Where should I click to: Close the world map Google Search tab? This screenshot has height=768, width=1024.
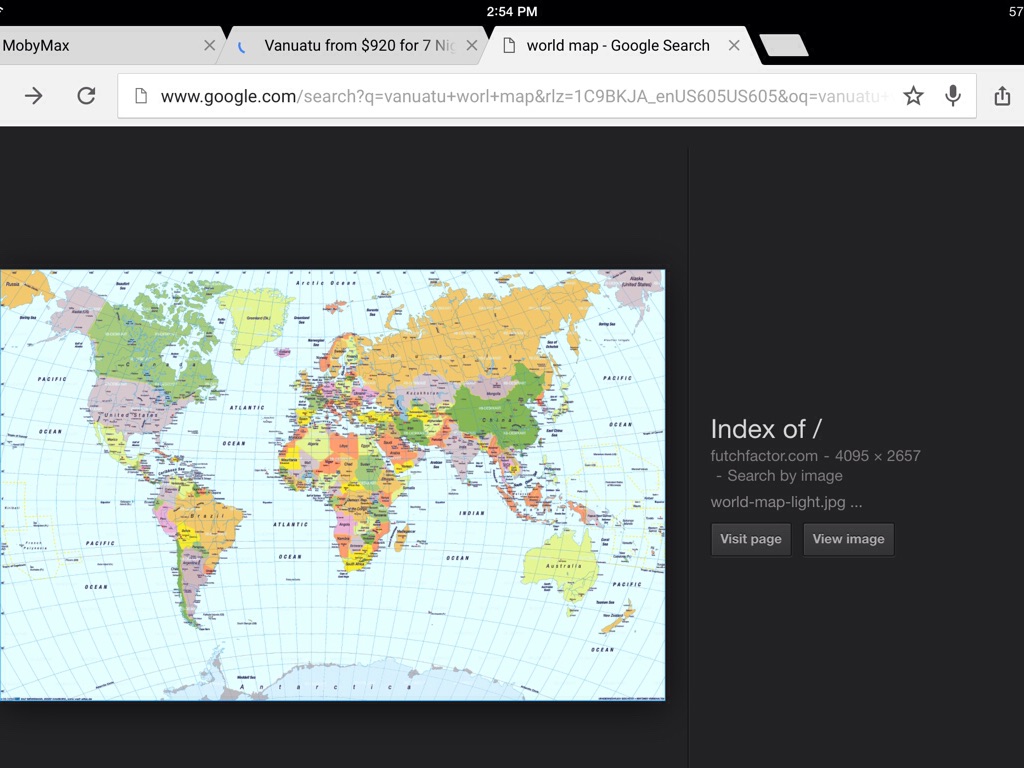(734, 46)
